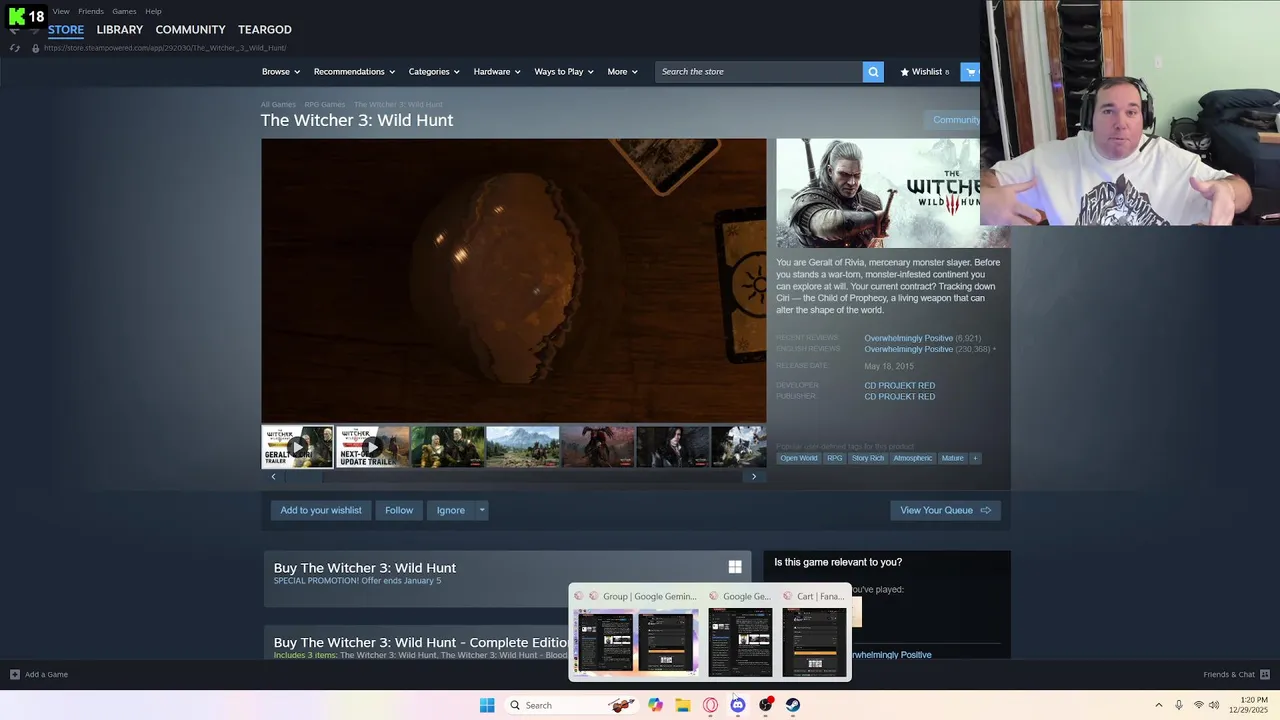Expand the Ways to Play dropdown
This screenshot has height=720, width=1280.
pyautogui.click(x=563, y=72)
